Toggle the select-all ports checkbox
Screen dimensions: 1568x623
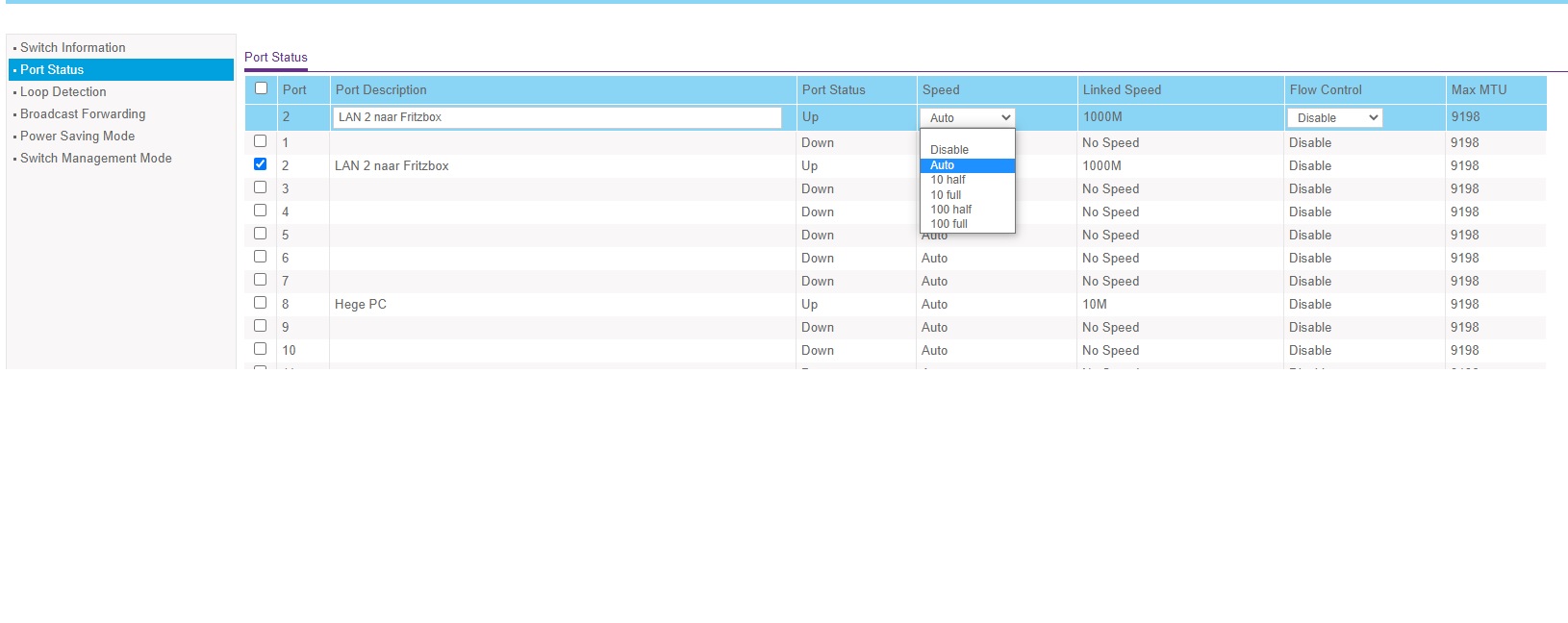[x=261, y=88]
